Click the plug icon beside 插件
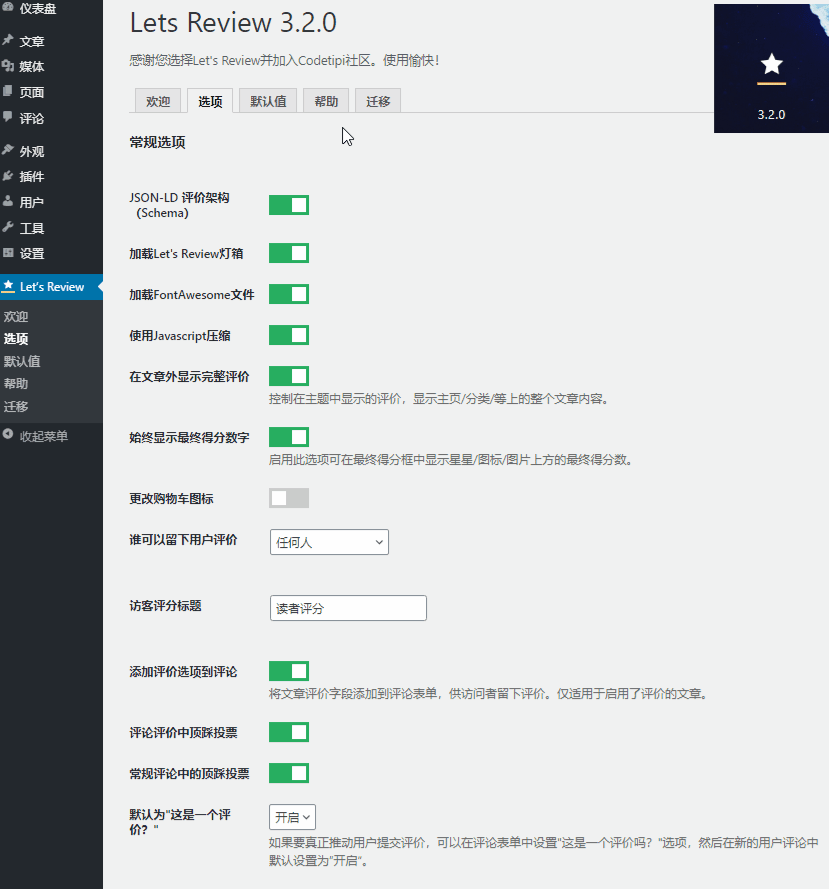829x889 pixels. click(8, 176)
